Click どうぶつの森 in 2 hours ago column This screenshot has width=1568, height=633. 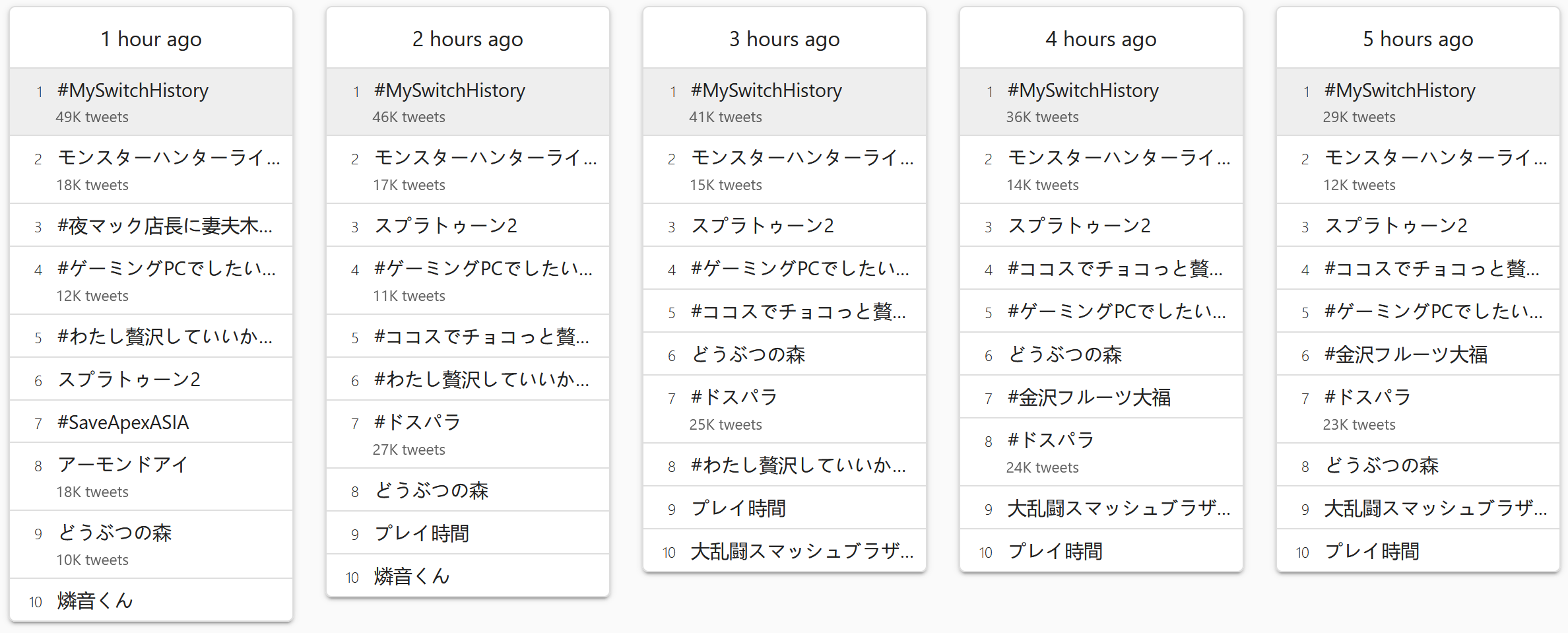coord(432,490)
